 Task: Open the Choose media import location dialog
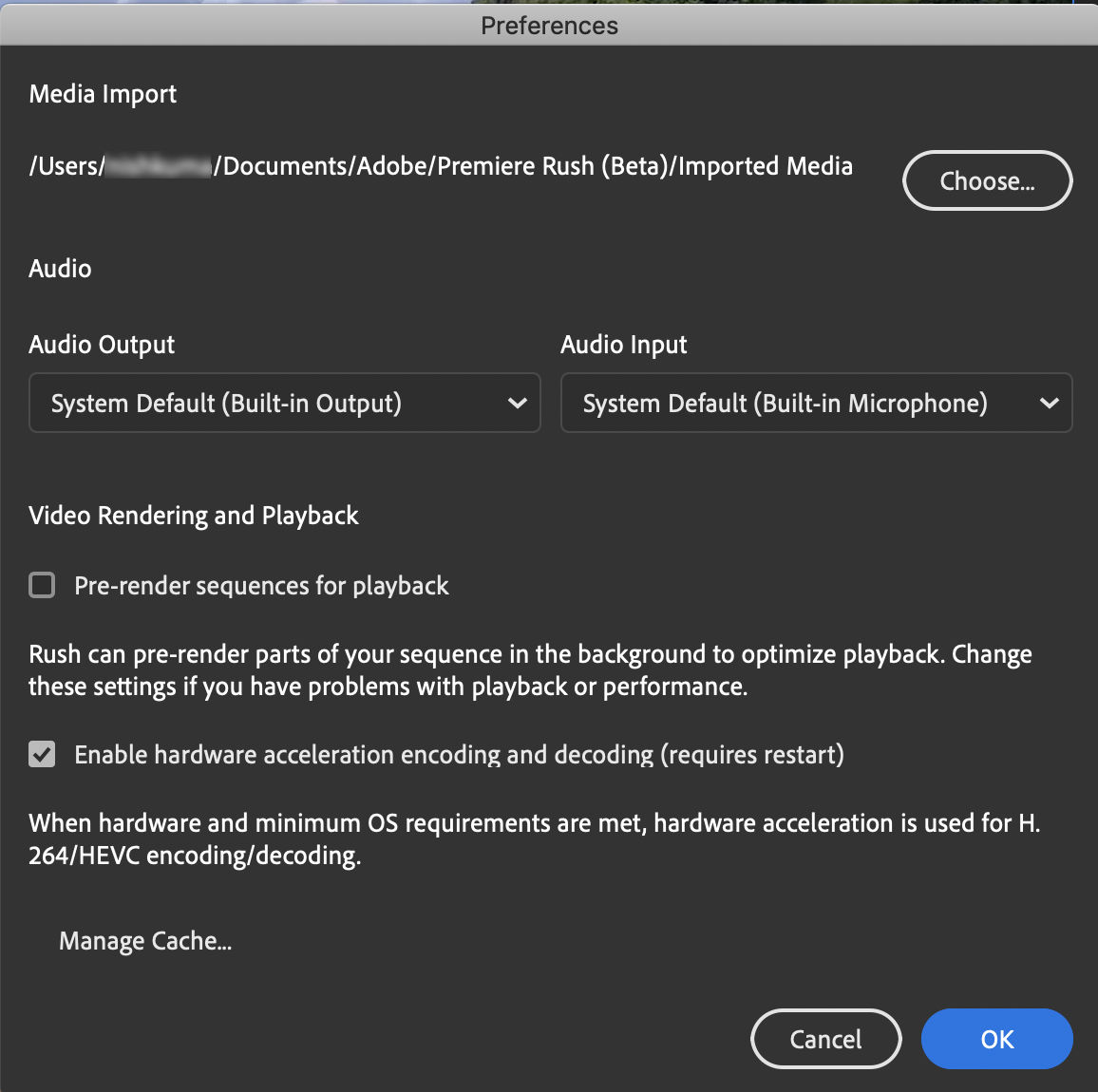pos(987,180)
